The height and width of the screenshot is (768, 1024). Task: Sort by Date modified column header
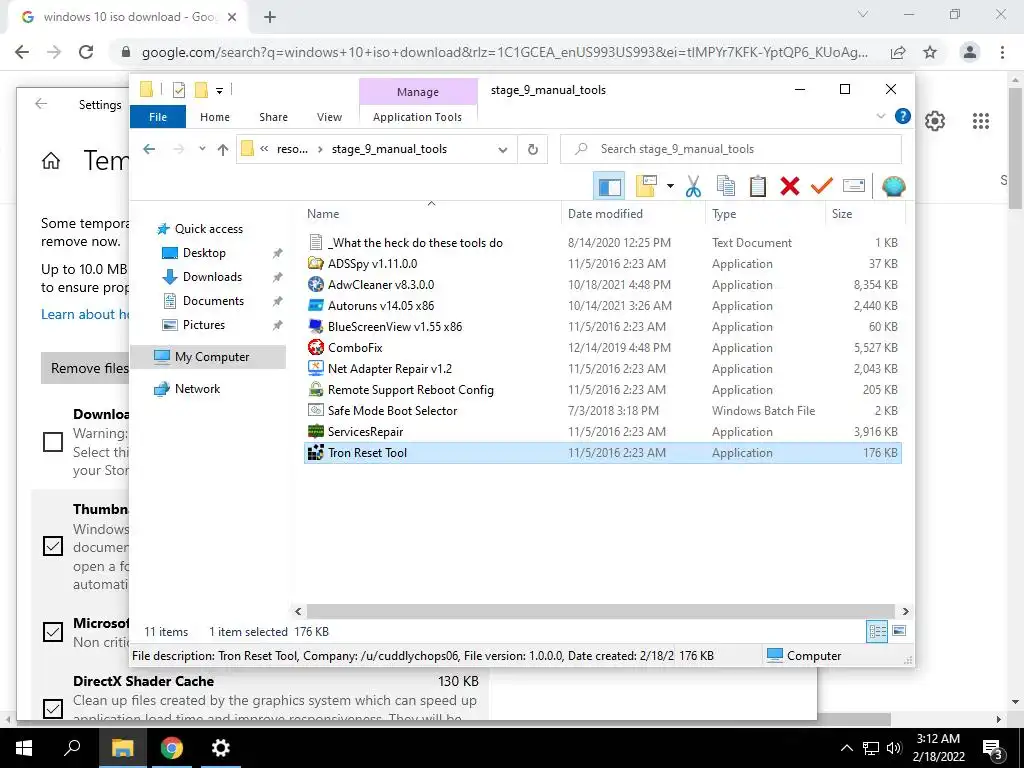(633, 214)
